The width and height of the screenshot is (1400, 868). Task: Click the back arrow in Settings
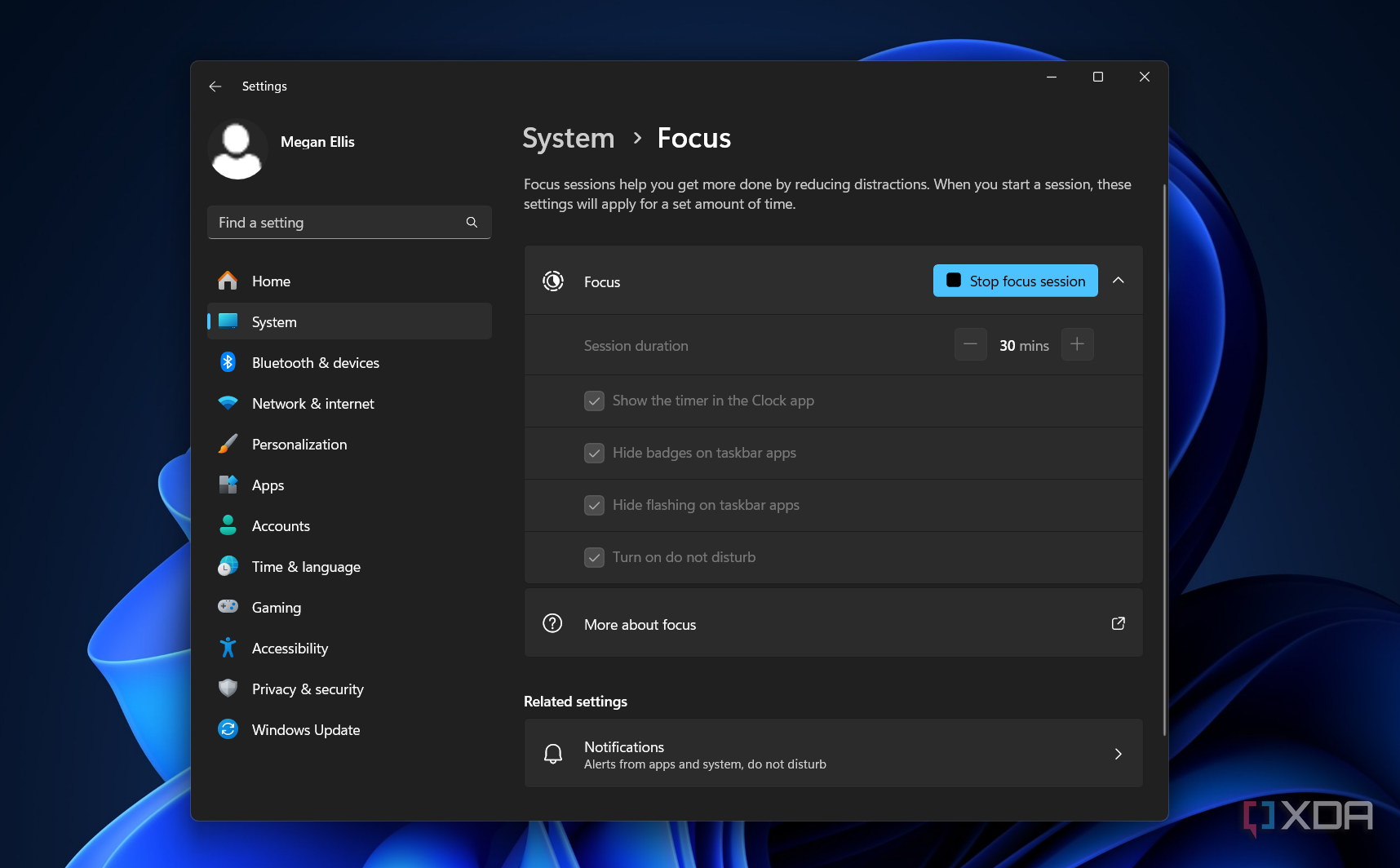point(215,86)
